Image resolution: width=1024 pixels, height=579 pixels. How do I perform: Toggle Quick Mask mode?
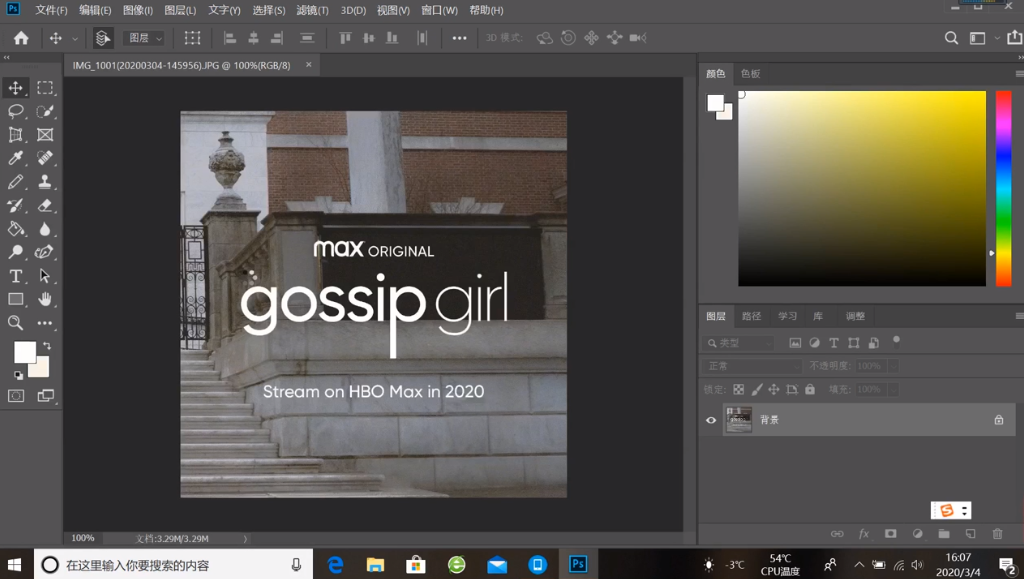pyautogui.click(x=16, y=396)
